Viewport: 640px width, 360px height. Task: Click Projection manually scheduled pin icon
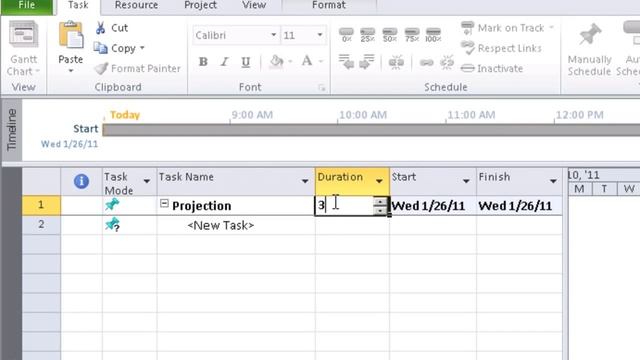(112, 204)
